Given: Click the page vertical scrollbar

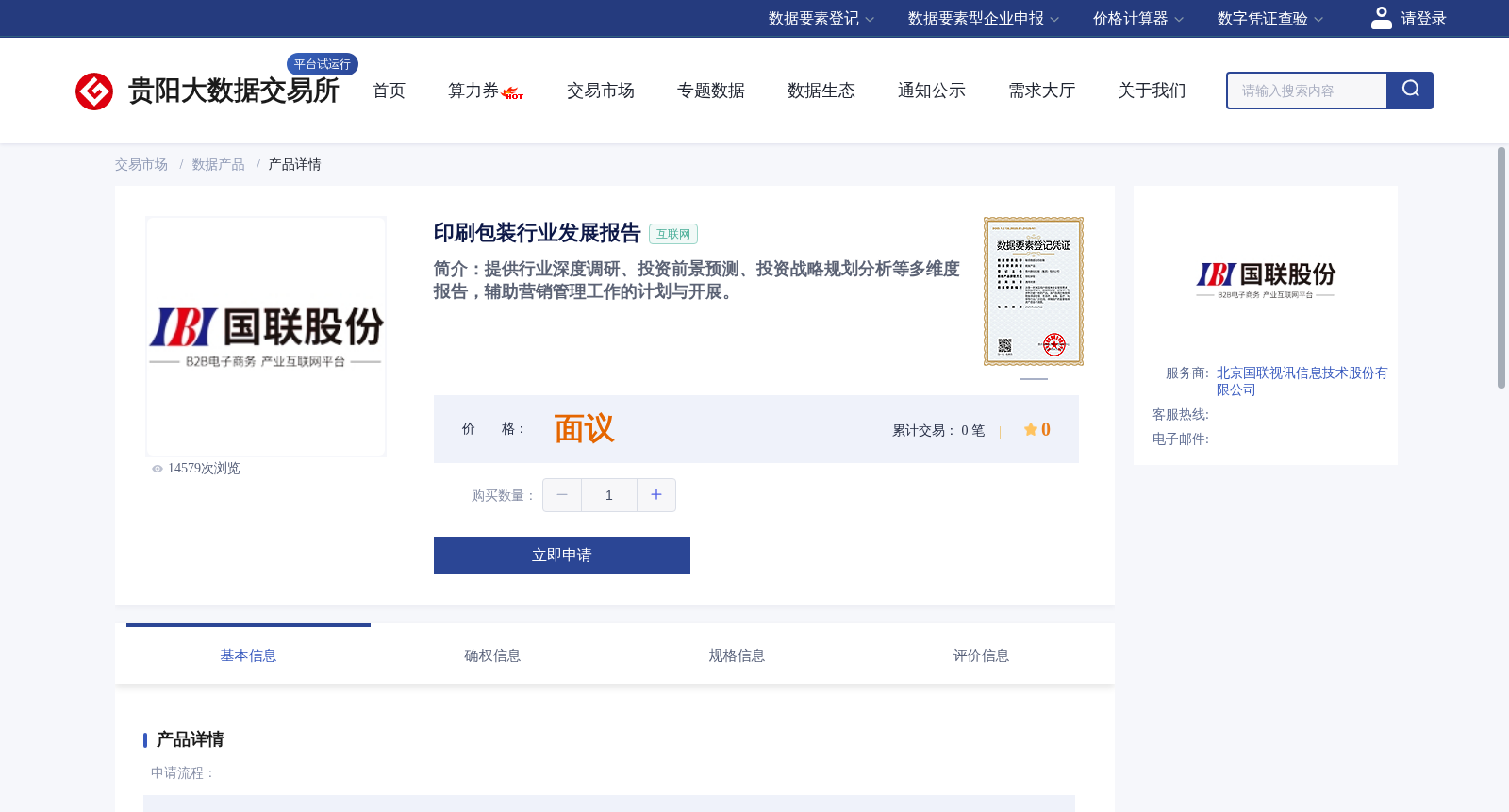Looking at the screenshot, I should tap(1501, 268).
